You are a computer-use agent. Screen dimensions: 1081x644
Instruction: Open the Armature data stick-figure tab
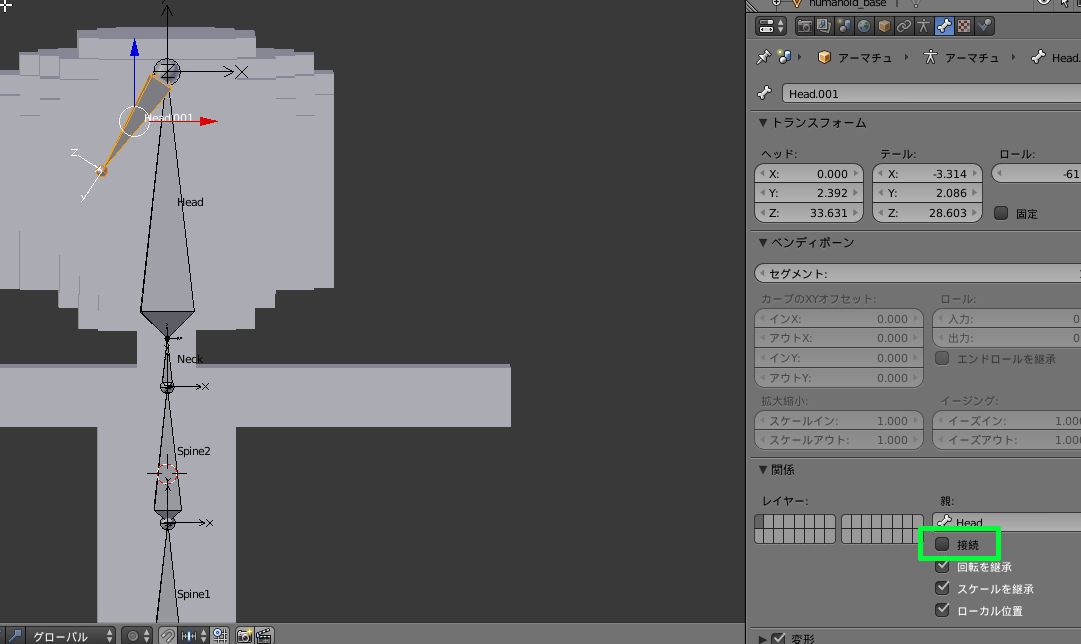pyautogui.click(x=924, y=26)
